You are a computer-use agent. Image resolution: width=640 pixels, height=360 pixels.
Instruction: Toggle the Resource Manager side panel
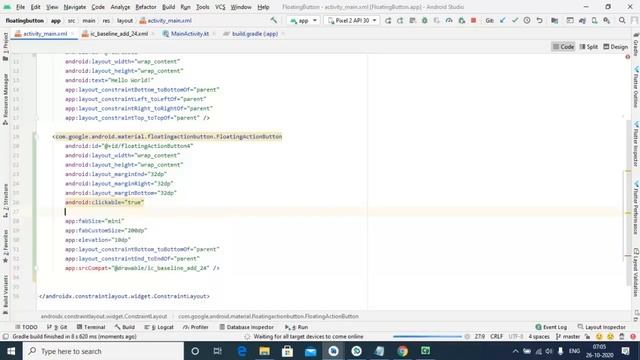tap(5, 99)
